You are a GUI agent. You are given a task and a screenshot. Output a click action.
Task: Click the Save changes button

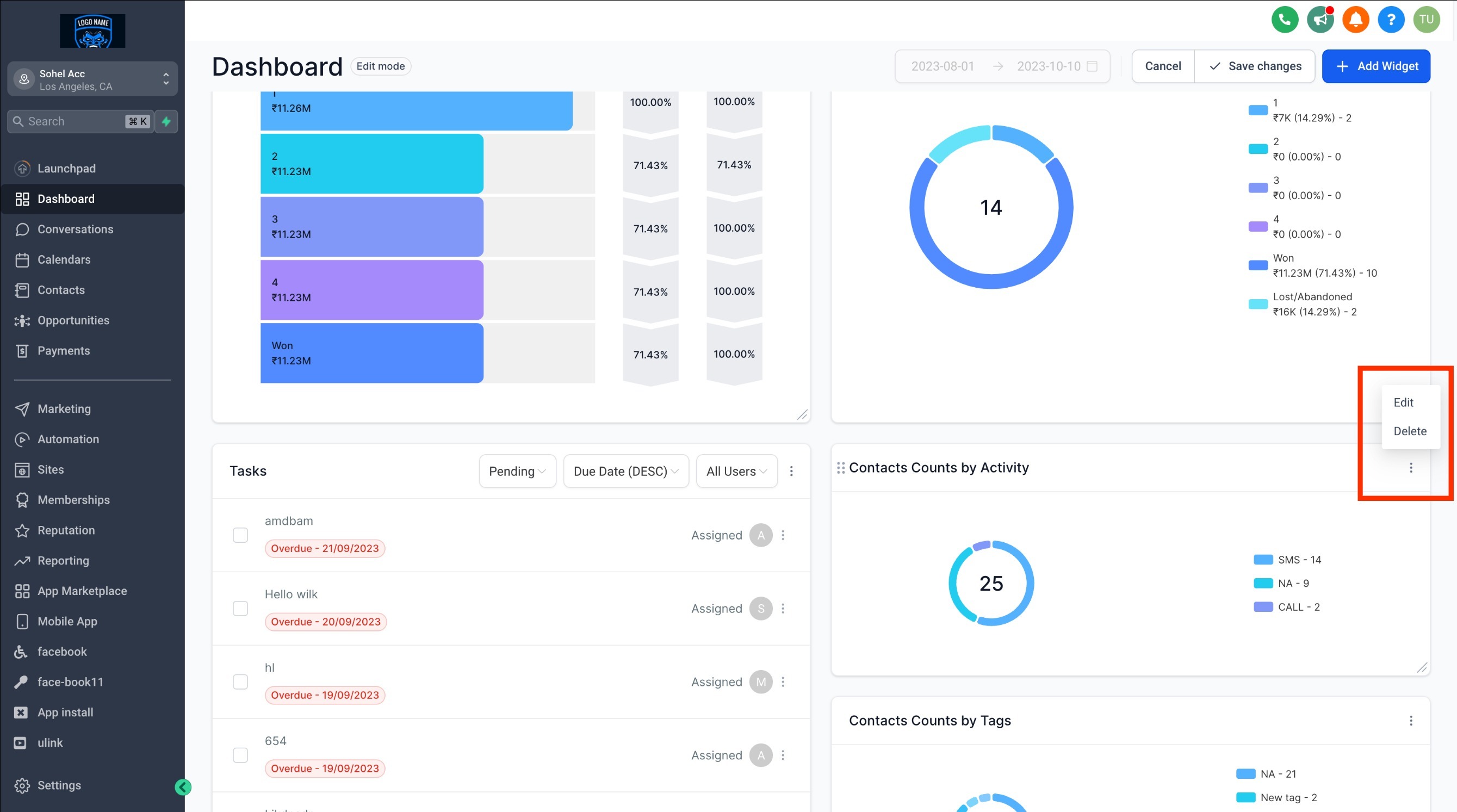click(1255, 66)
